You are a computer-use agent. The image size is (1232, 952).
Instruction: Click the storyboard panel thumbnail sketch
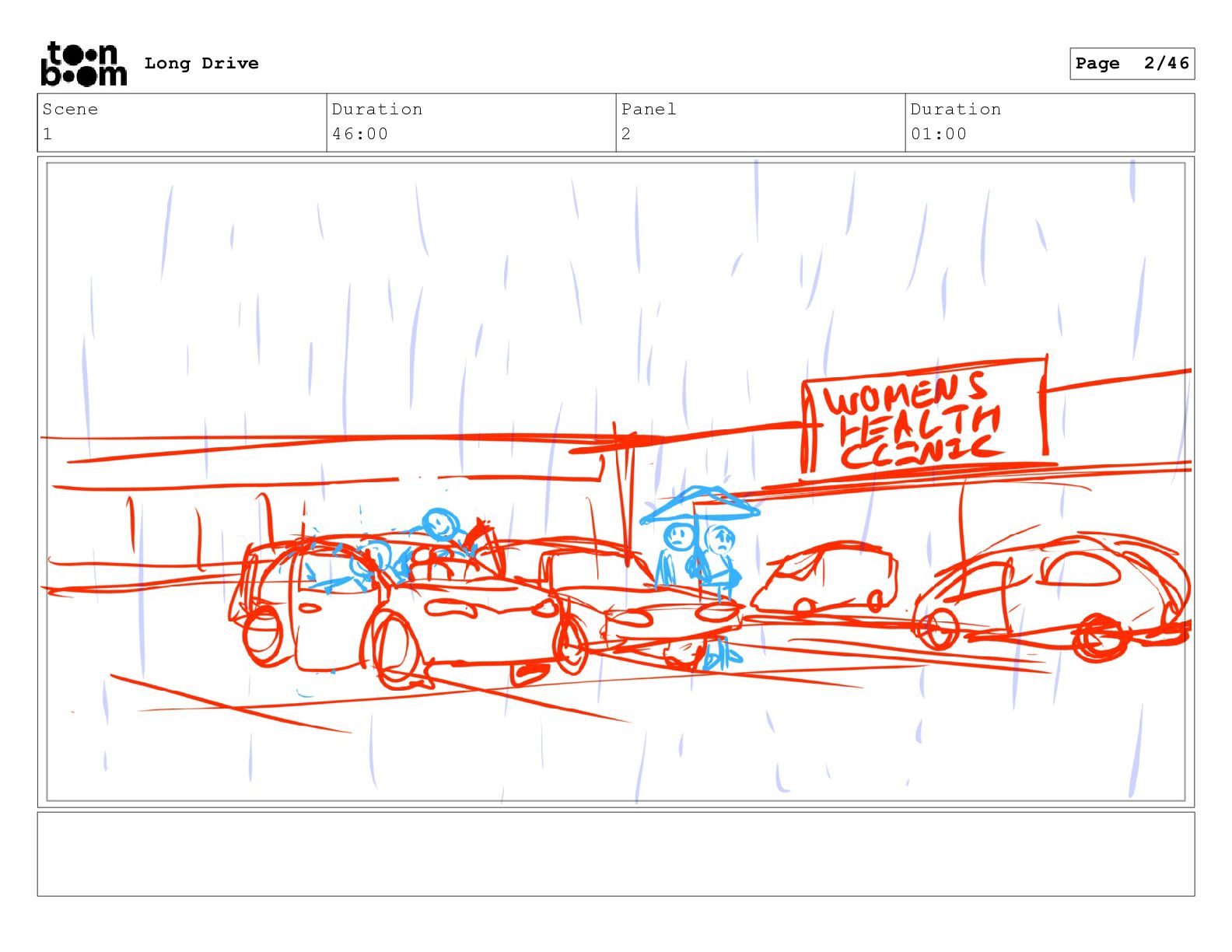[616, 481]
